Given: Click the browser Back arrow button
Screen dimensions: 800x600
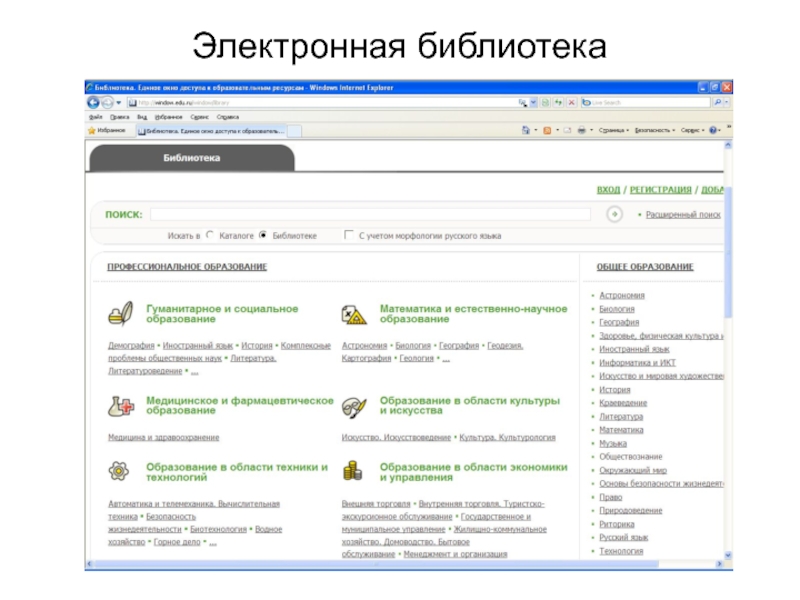Looking at the screenshot, I should coord(93,103).
